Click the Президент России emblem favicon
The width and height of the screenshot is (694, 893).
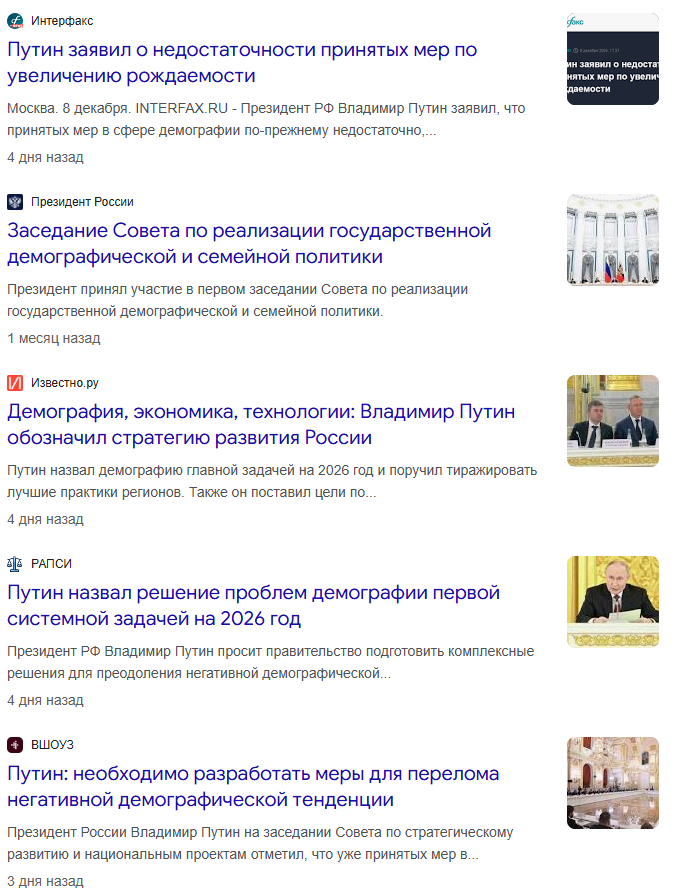click(15, 202)
